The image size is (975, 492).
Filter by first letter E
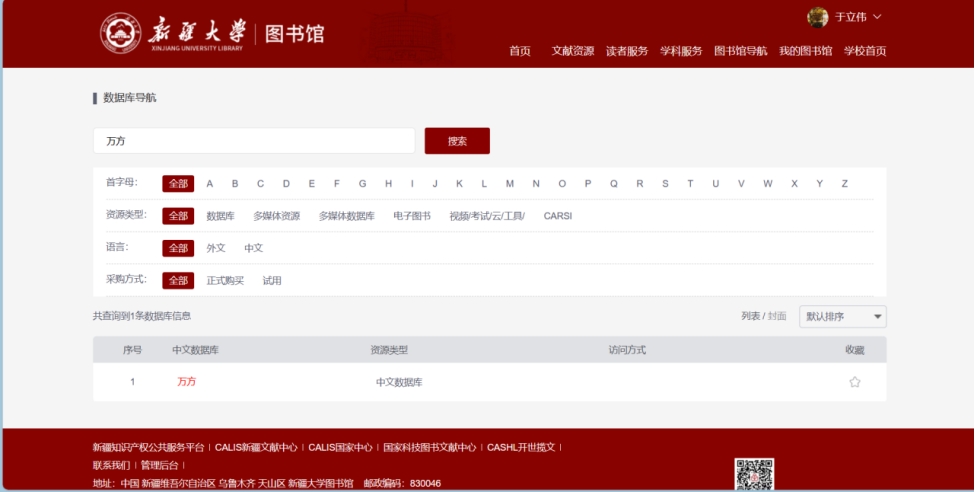coord(312,183)
